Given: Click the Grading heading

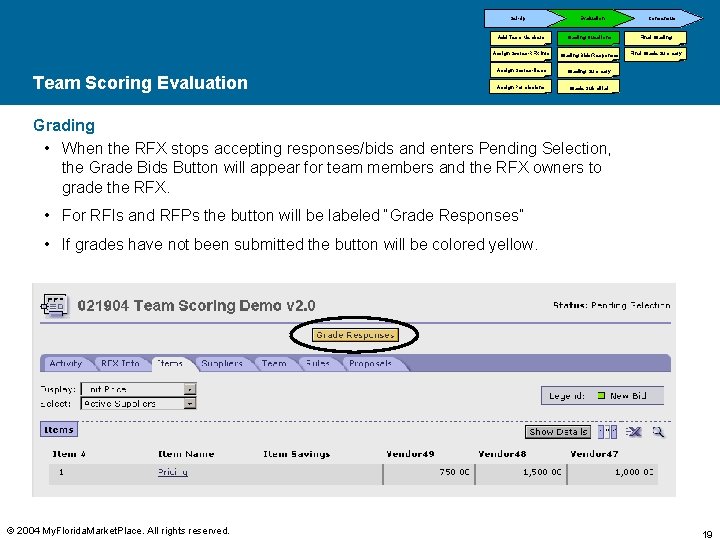Looking at the screenshot, I should (x=64, y=125).
